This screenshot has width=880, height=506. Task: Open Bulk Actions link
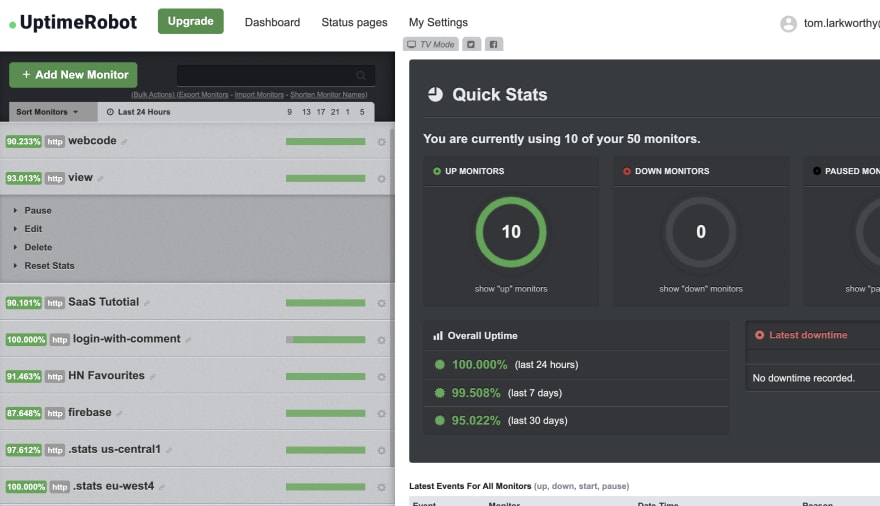click(153, 95)
